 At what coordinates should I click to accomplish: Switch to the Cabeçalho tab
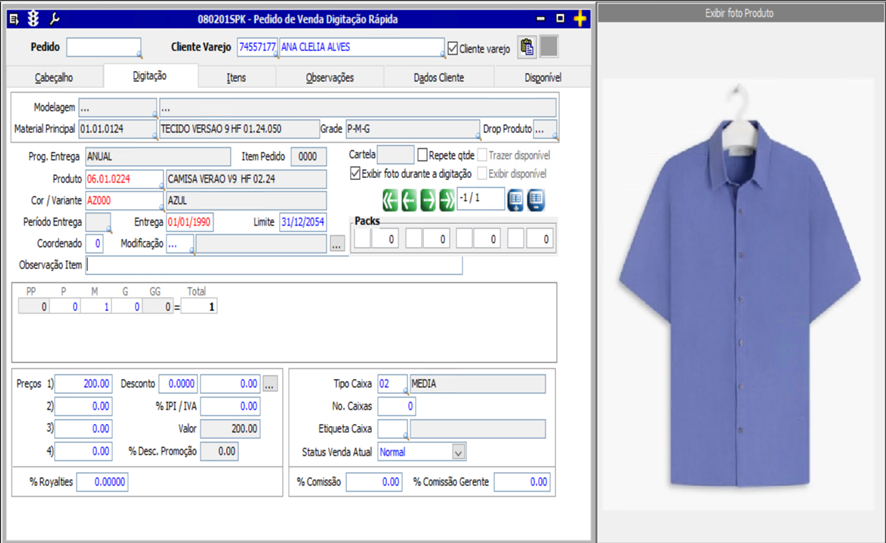coord(53,77)
